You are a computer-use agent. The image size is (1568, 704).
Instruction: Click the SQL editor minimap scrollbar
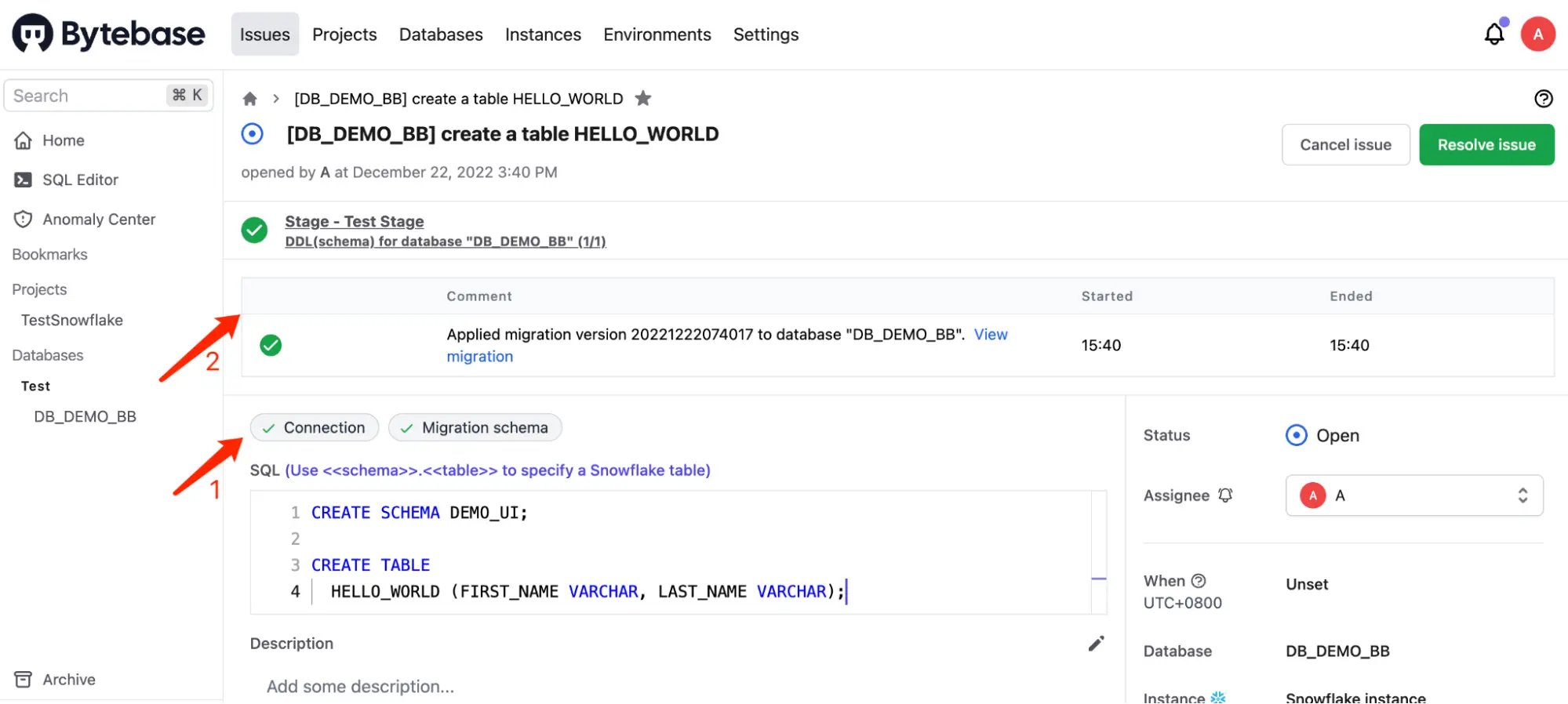tap(1099, 552)
